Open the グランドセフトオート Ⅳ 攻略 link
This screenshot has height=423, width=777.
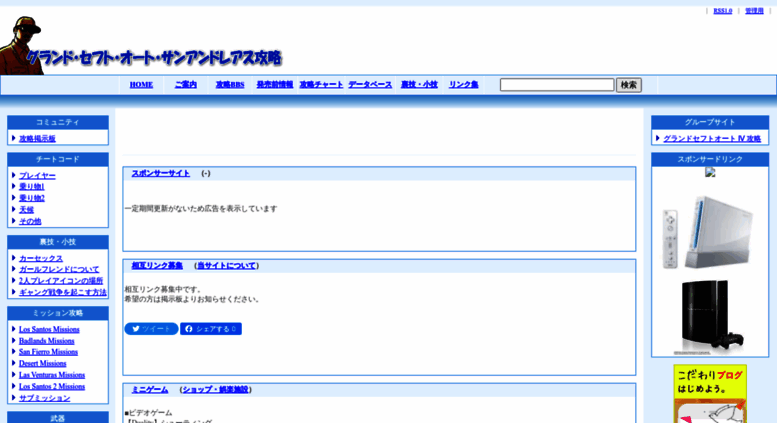click(x=712, y=139)
